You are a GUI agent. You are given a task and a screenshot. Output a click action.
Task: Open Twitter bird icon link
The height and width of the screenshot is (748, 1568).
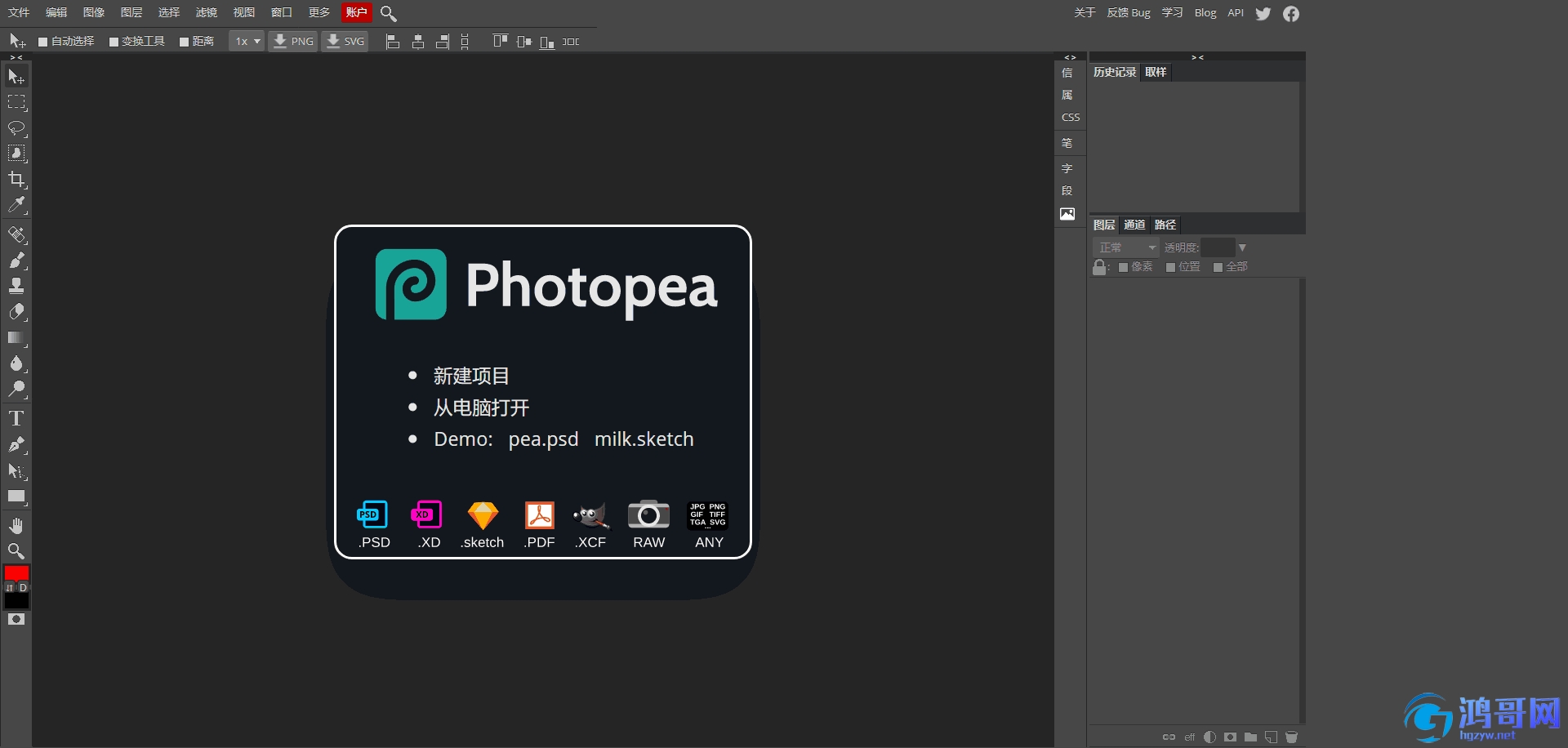pyautogui.click(x=1263, y=13)
